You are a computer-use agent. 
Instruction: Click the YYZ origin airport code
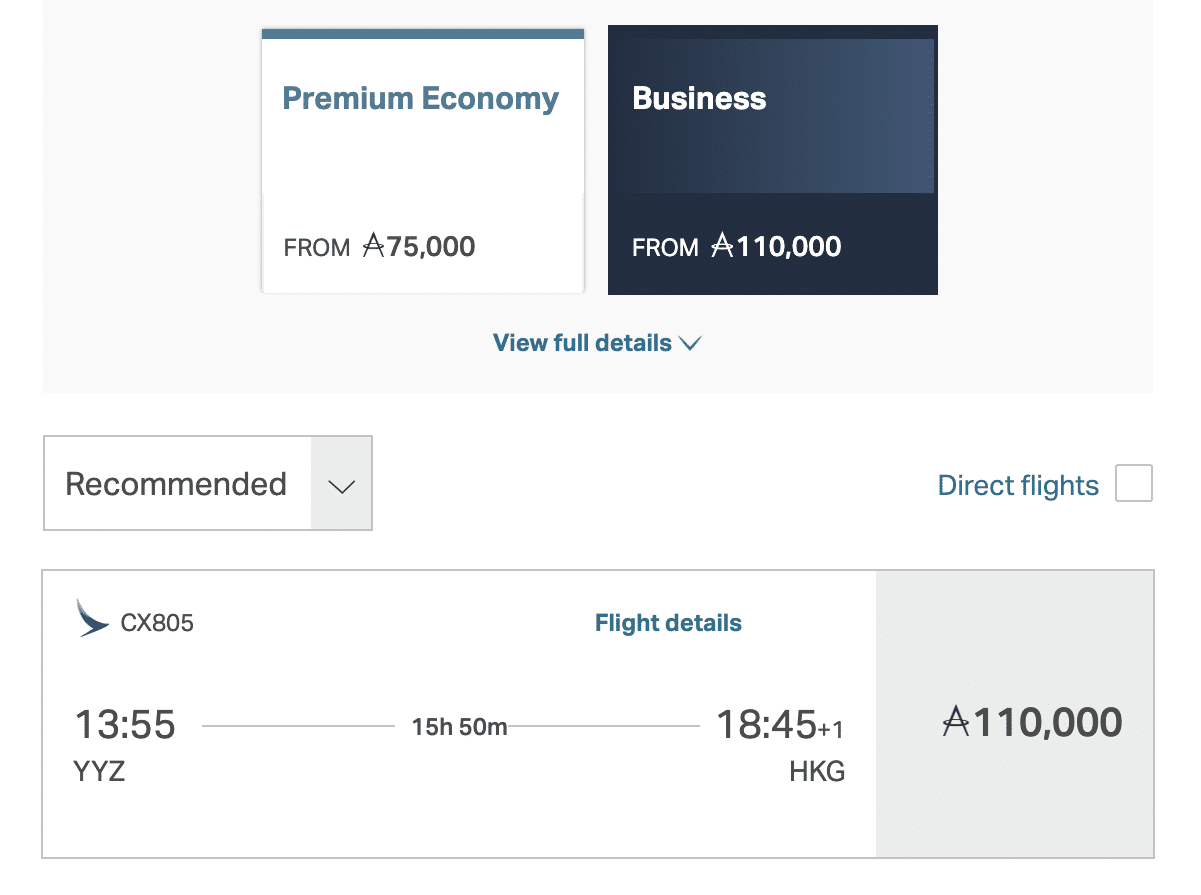(99, 772)
